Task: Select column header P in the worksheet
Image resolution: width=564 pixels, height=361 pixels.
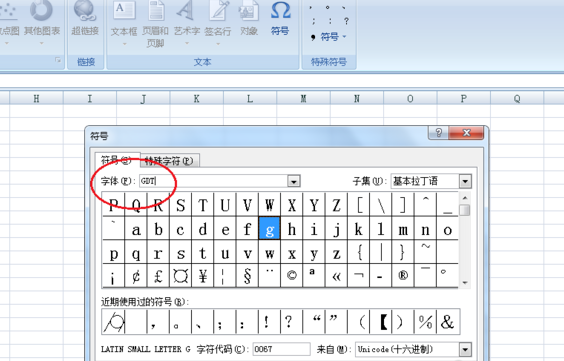Action: click(464, 99)
